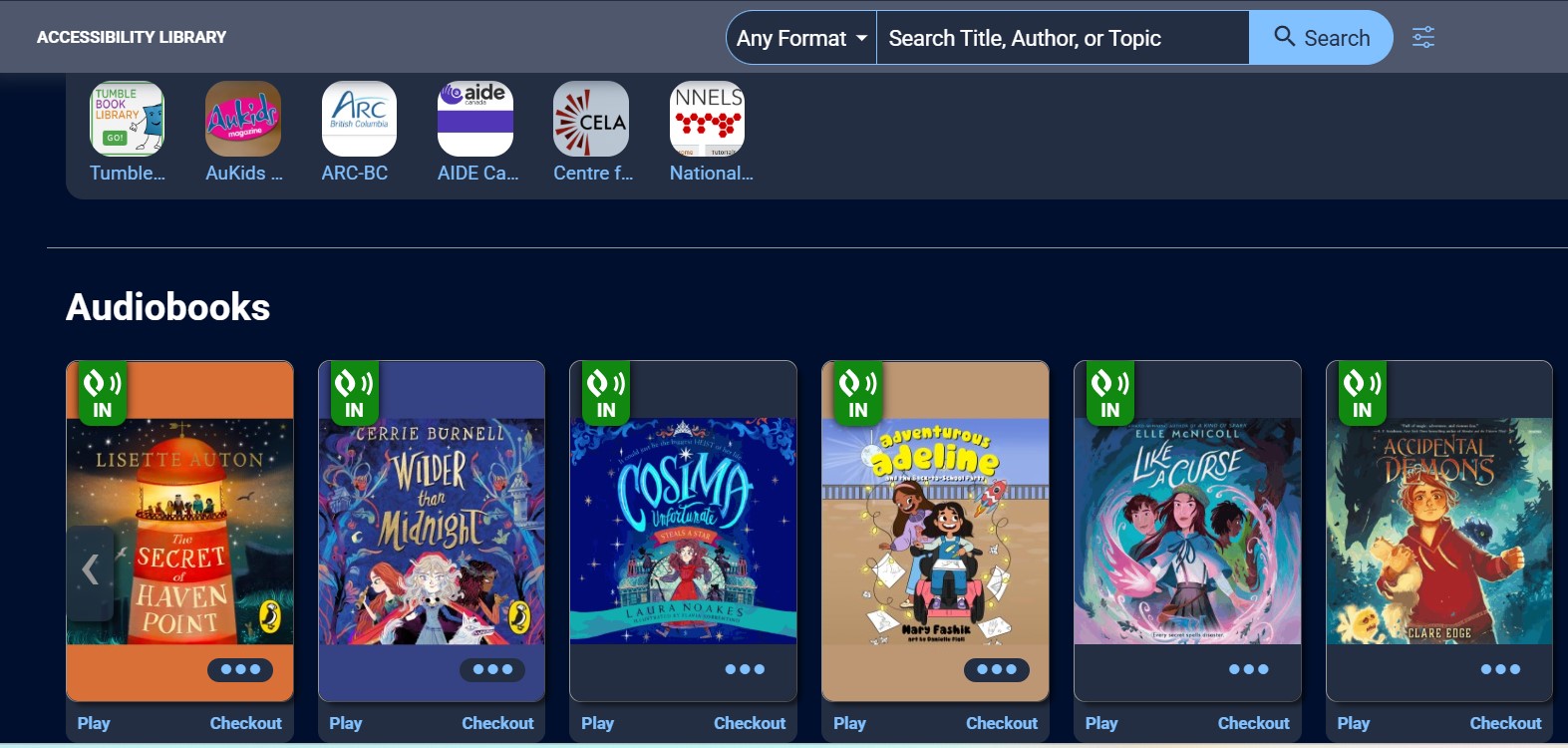Go to Accessibility Library home link

click(132, 37)
